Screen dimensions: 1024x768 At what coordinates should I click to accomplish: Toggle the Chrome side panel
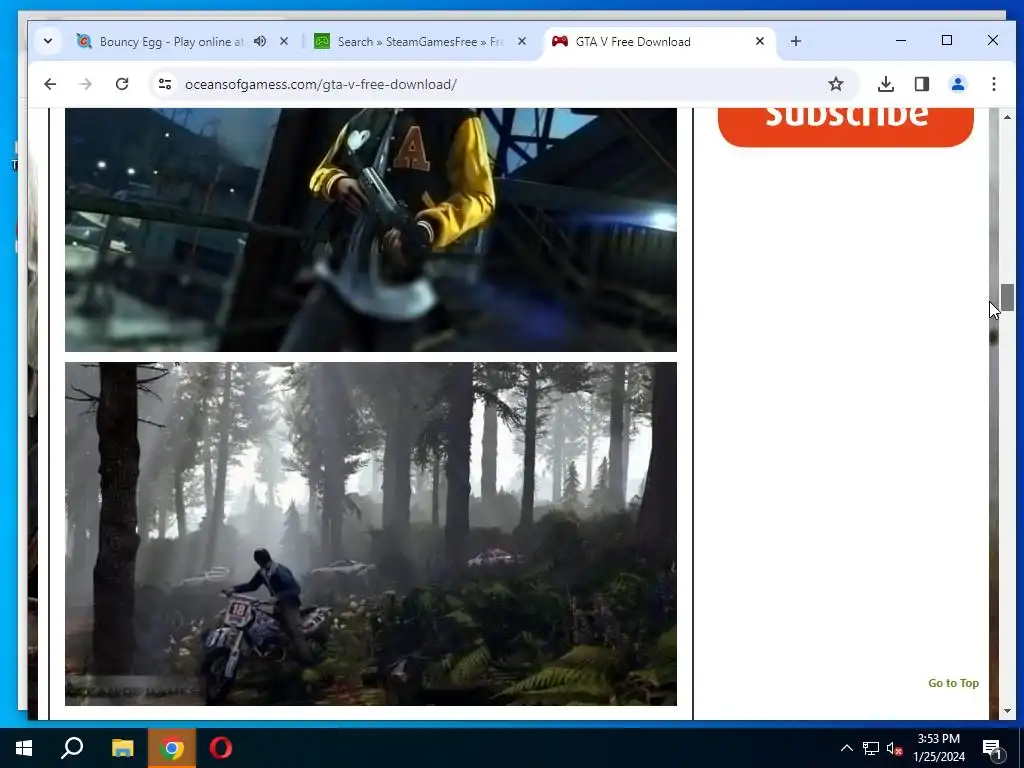(921, 84)
